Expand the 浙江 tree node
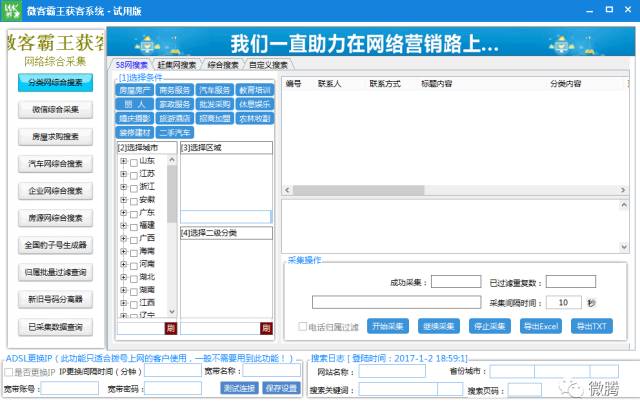The height and width of the screenshot is (417, 640). click(x=123, y=187)
